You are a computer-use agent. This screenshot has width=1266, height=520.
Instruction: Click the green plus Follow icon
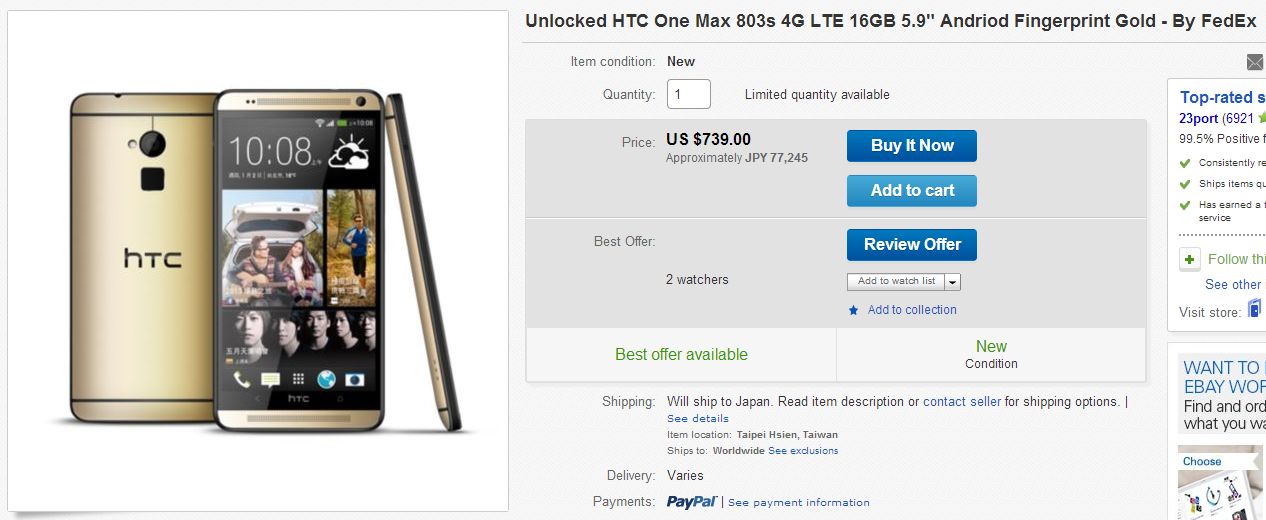pos(1190,260)
